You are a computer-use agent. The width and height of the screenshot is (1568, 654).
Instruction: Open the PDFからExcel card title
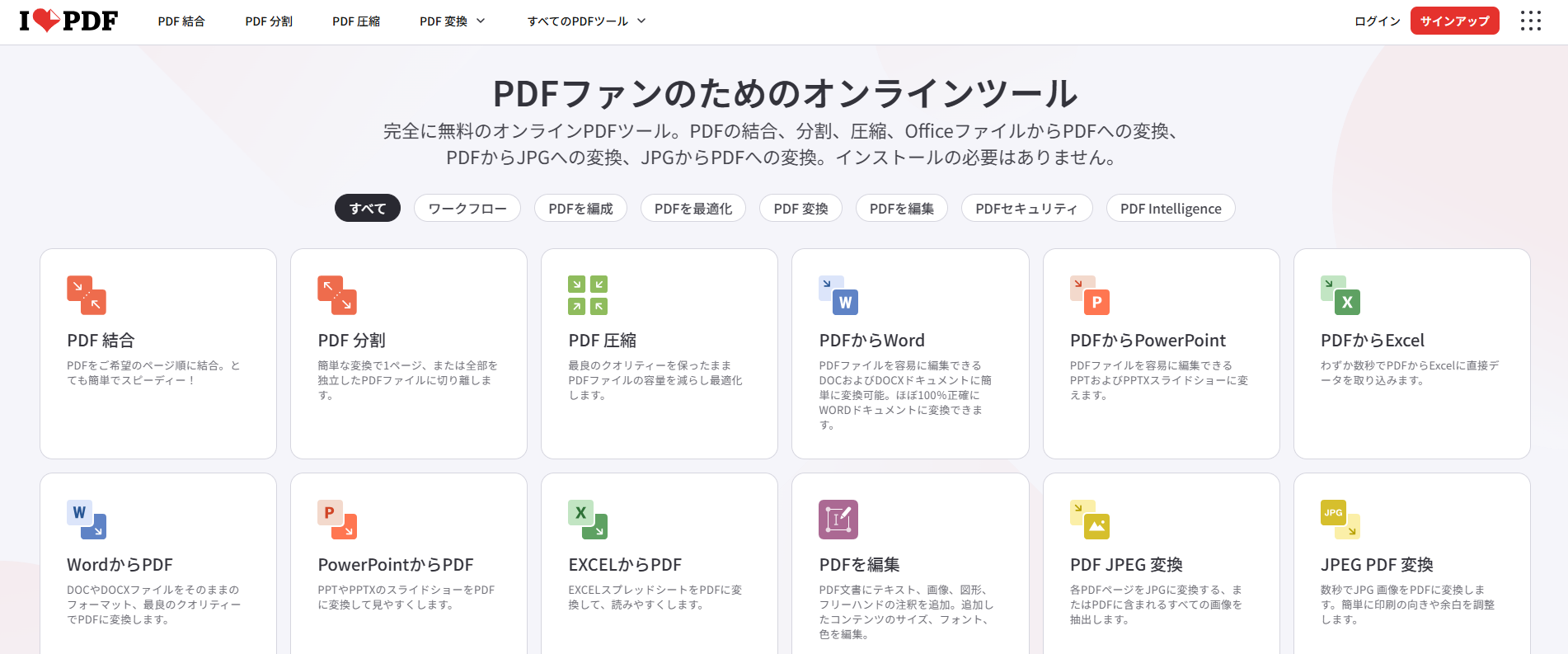pos(1373,341)
